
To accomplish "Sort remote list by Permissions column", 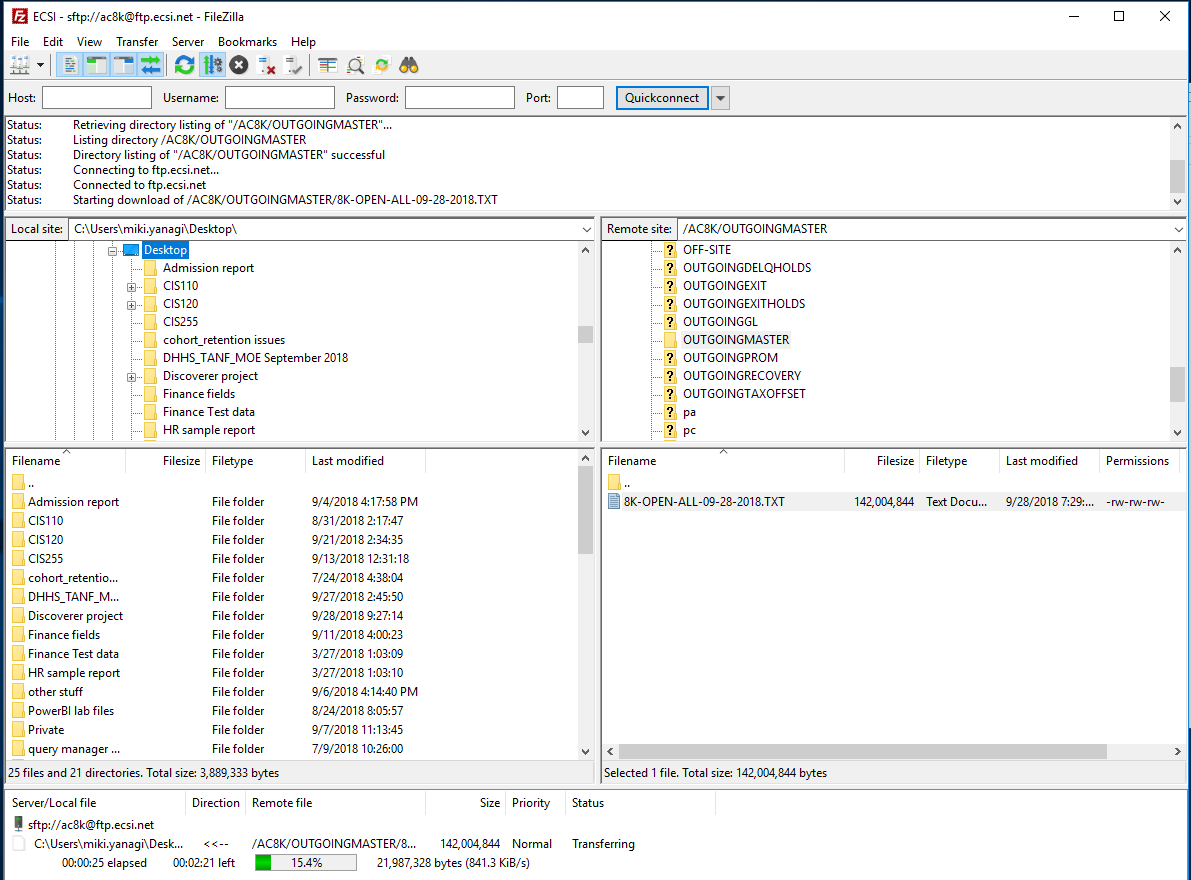I will pyautogui.click(x=1137, y=461).
